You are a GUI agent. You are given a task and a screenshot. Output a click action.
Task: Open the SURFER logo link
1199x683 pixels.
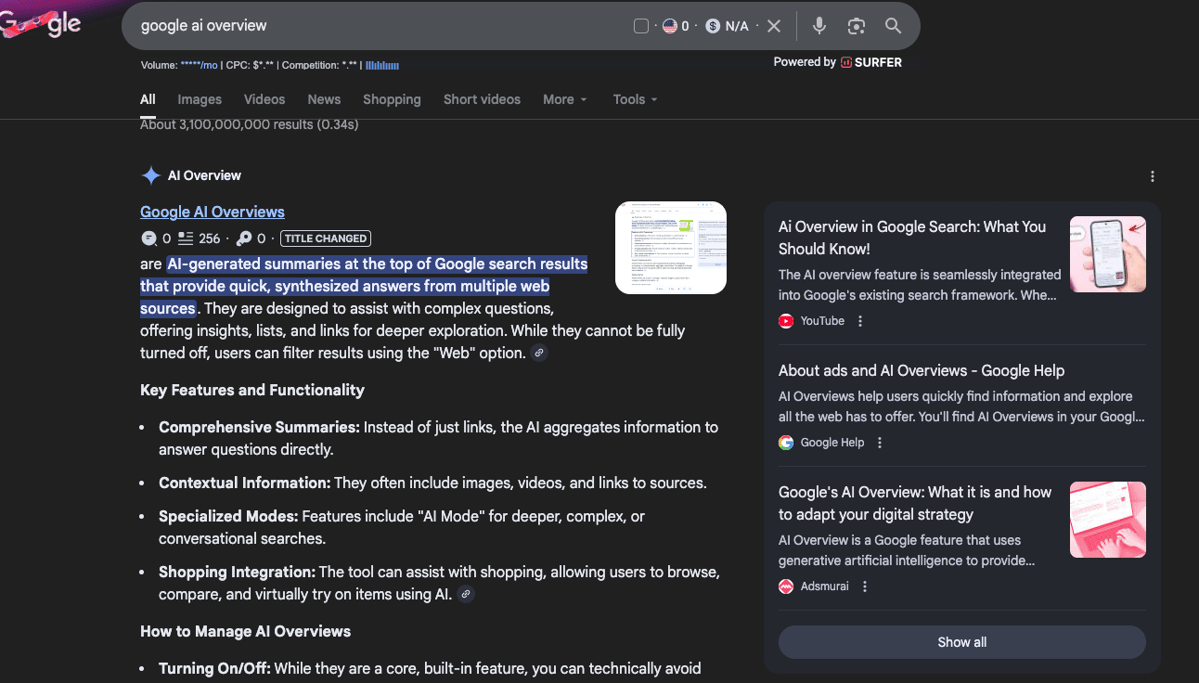point(872,63)
